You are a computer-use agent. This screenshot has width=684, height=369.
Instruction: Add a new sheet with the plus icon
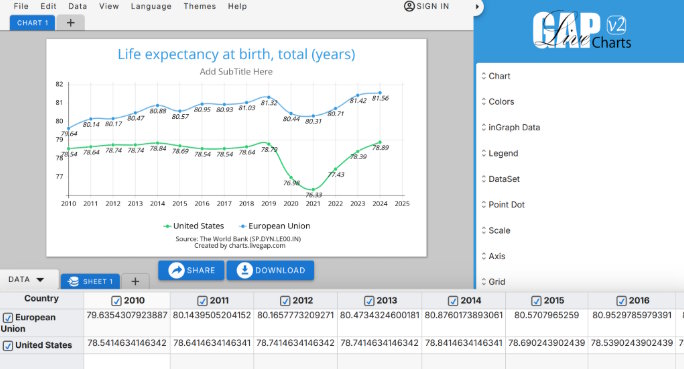tap(135, 281)
